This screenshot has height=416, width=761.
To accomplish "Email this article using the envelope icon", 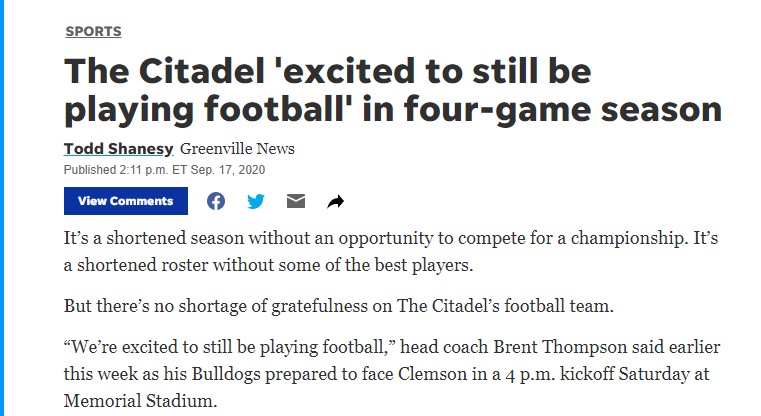I will coord(295,201).
